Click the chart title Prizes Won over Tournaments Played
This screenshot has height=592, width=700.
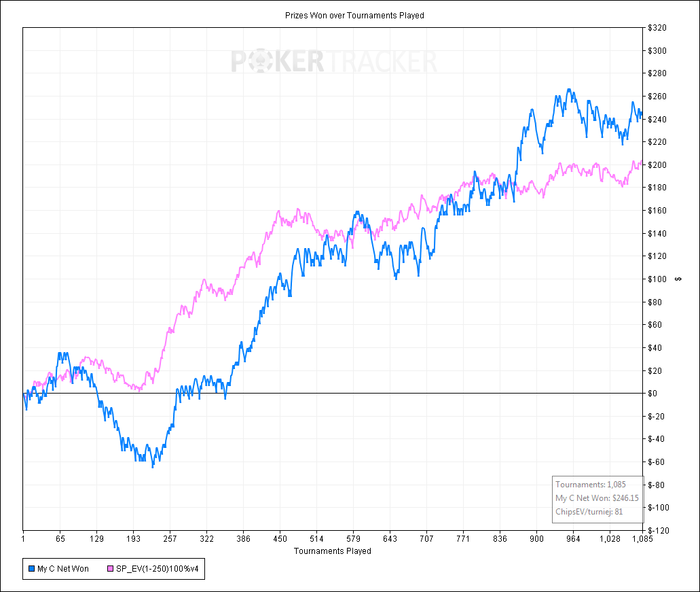point(354,16)
